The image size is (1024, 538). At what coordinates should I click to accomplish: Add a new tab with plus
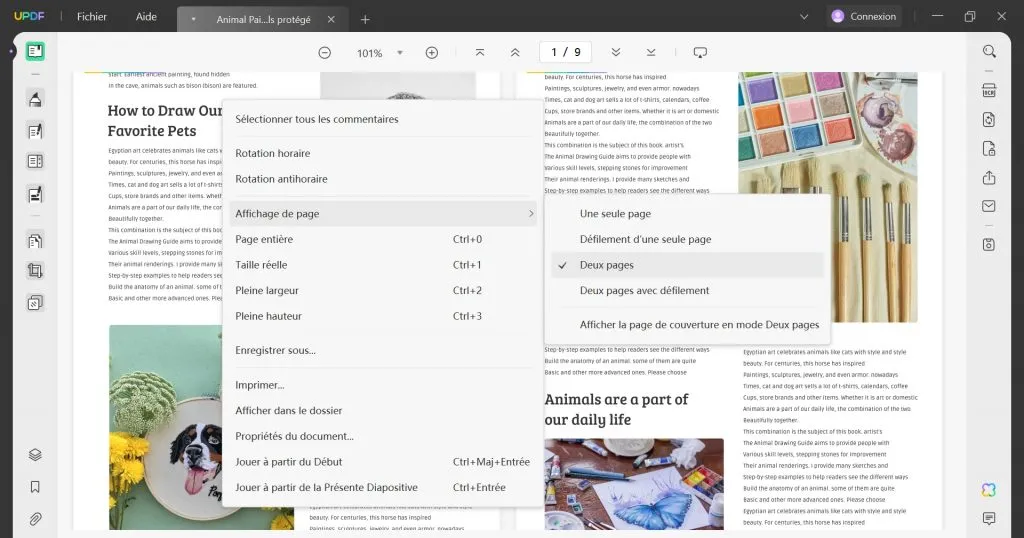pos(365,20)
